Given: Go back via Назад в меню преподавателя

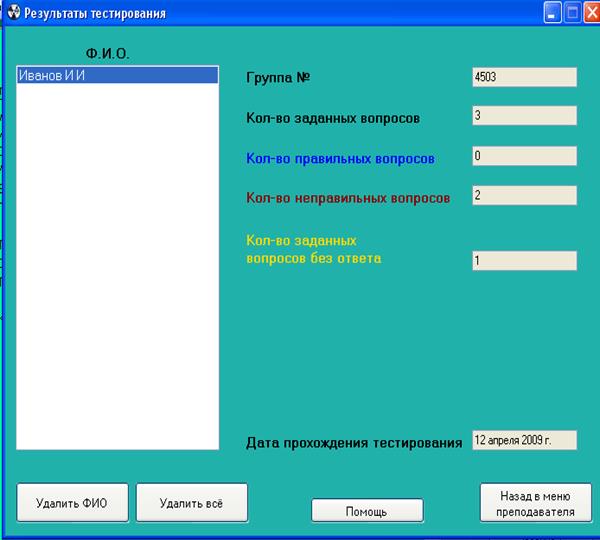Looking at the screenshot, I should (536, 502).
